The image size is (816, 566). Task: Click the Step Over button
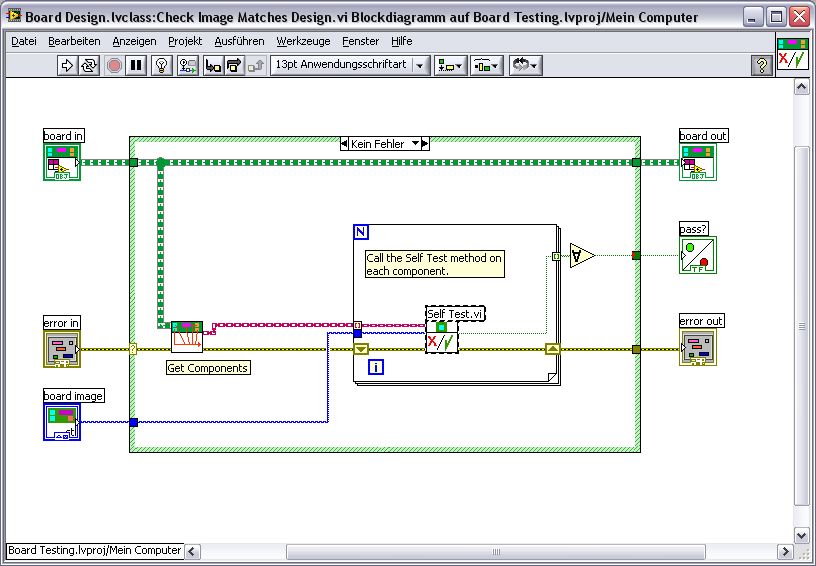pyautogui.click(x=235, y=66)
